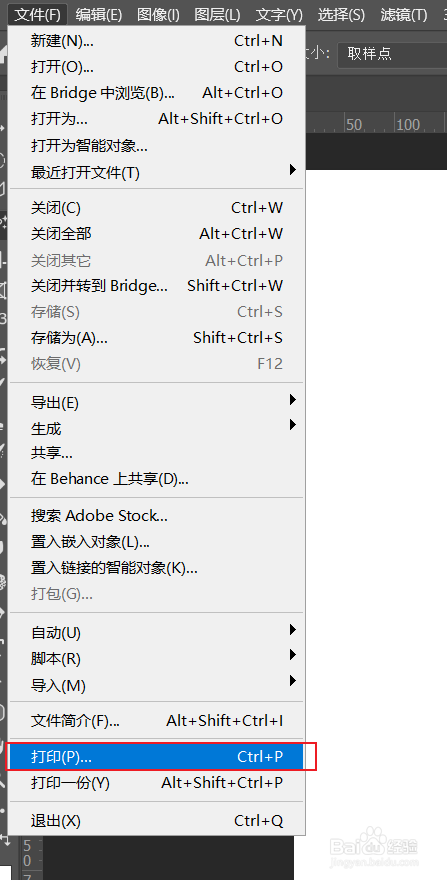Select 置入嵌入对象(L)... menu item
The width and height of the screenshot is (447, 880).
[156, 542]
